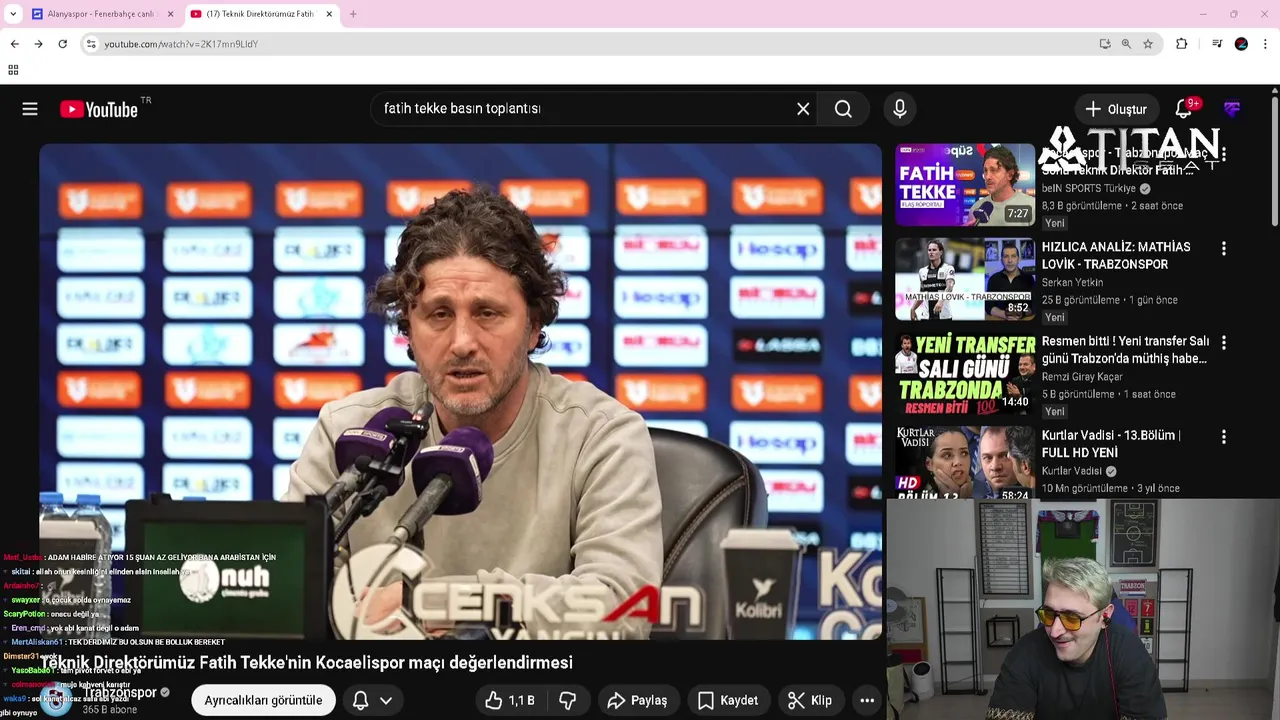
Task: Start voice search with the microphone icon
Action: (x=900, y=109)
